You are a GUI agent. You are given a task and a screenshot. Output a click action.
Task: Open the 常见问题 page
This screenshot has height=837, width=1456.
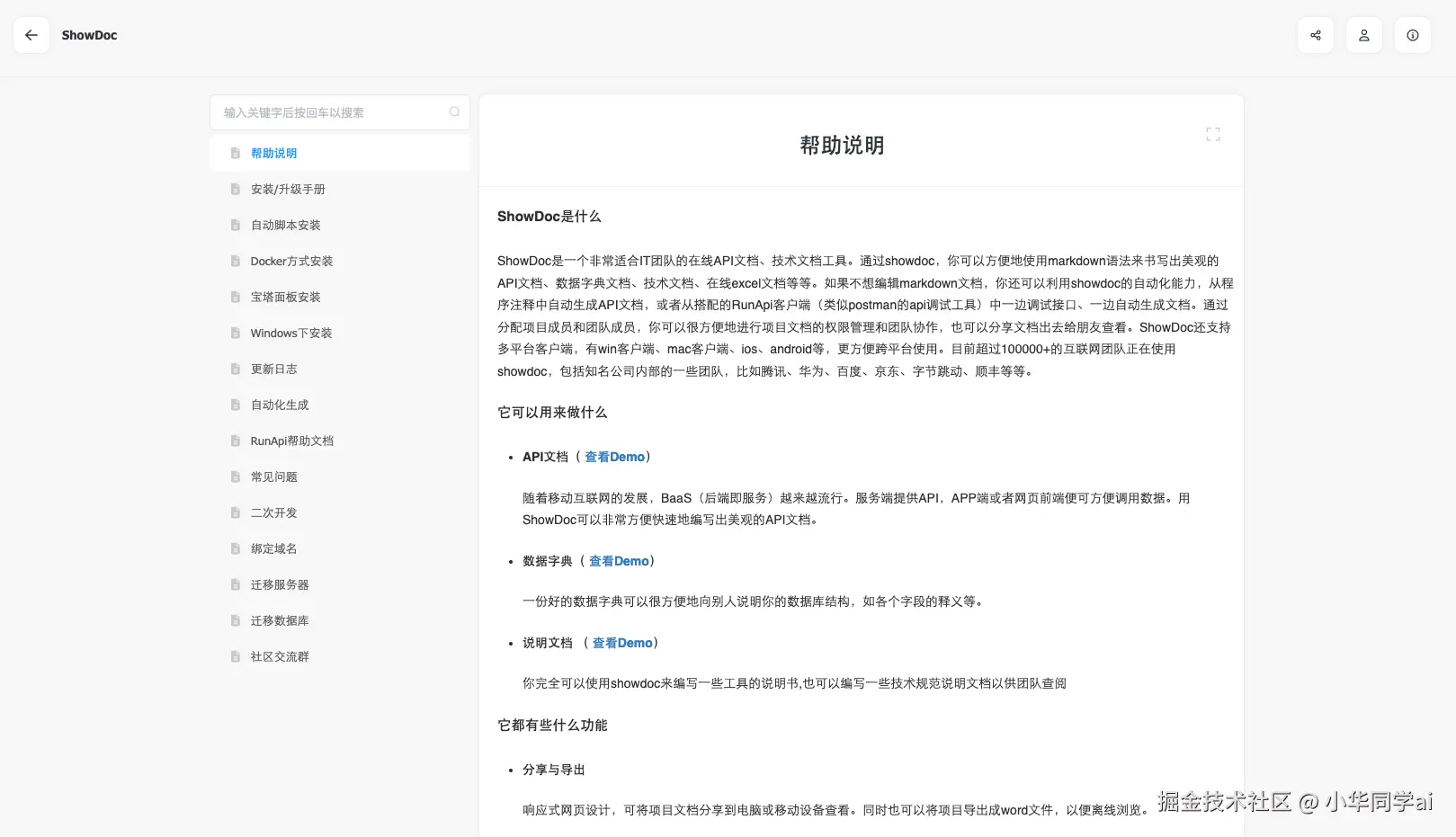340,476
